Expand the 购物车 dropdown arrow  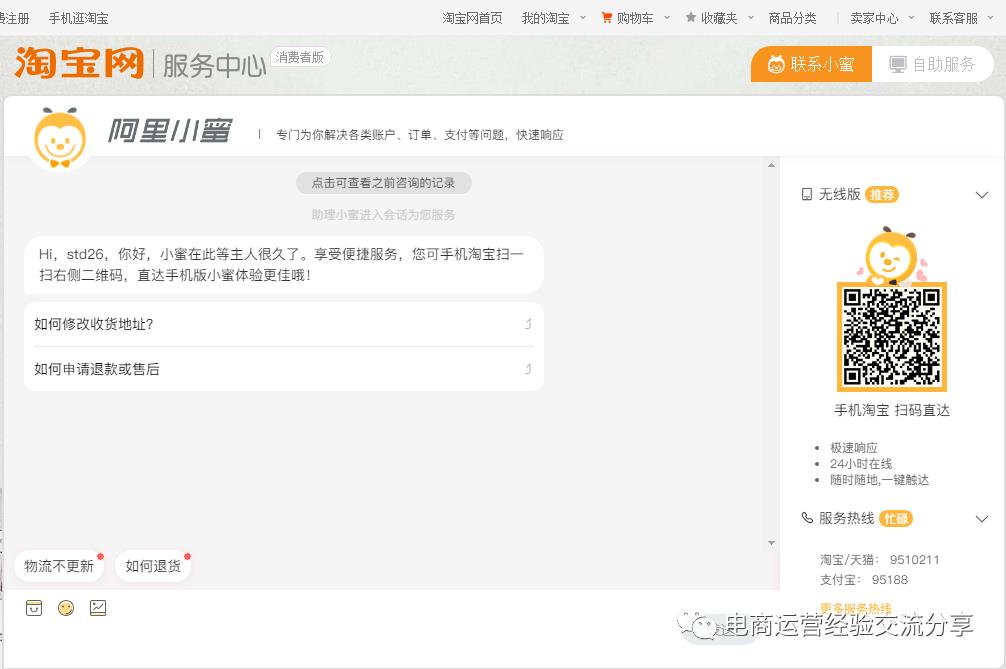[x=667, y=18]
